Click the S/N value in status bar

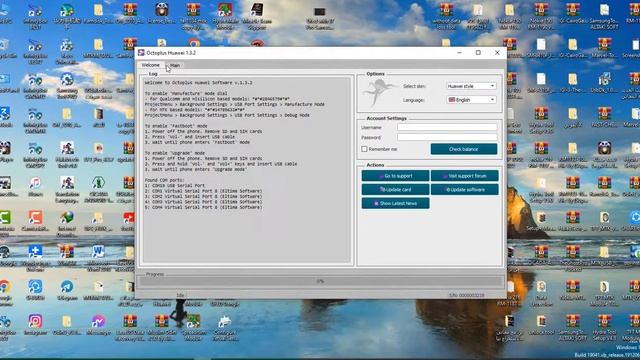(467, 295)
